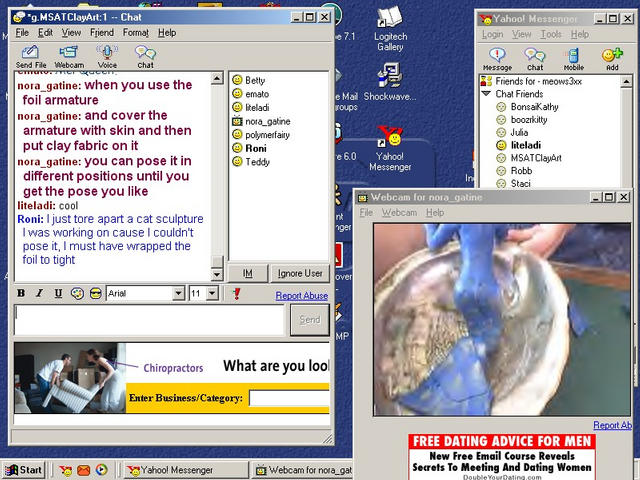The height and width of the screenshot is (480, 640).
Task: Open the text color palette icon
Action: coord(77,293)
